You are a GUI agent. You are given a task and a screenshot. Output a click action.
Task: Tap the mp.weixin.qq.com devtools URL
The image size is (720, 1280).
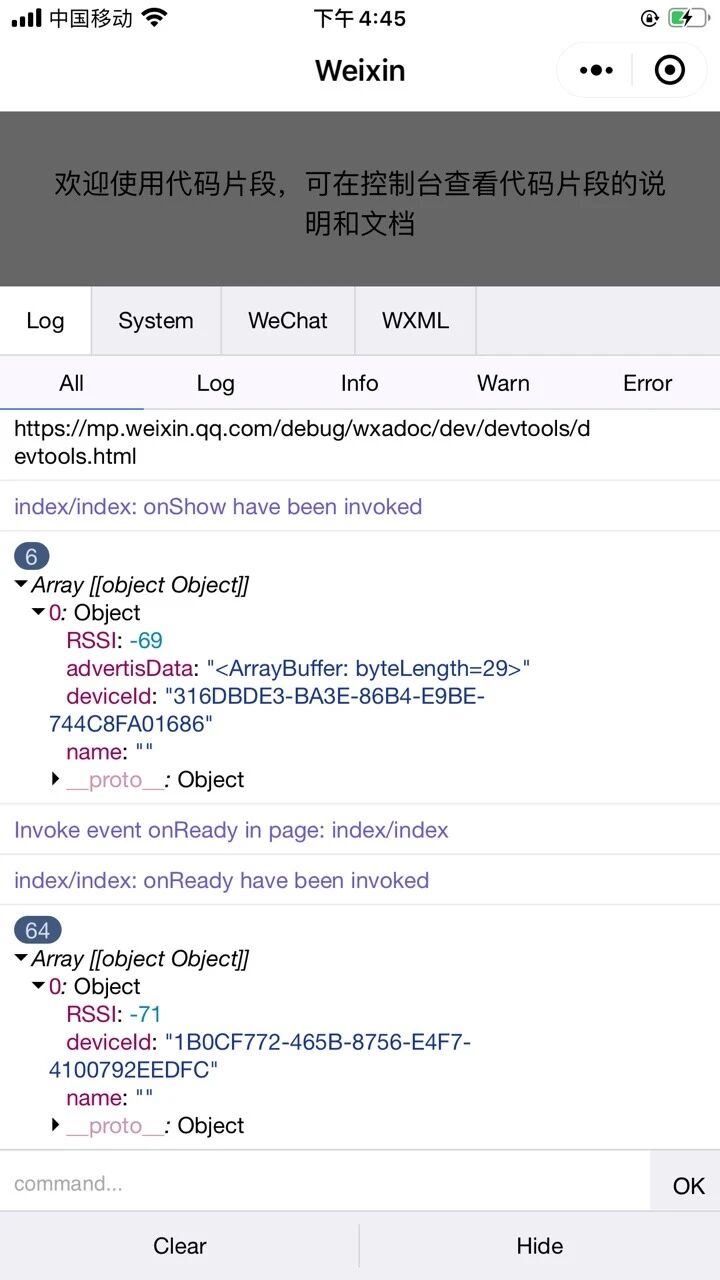302,443
